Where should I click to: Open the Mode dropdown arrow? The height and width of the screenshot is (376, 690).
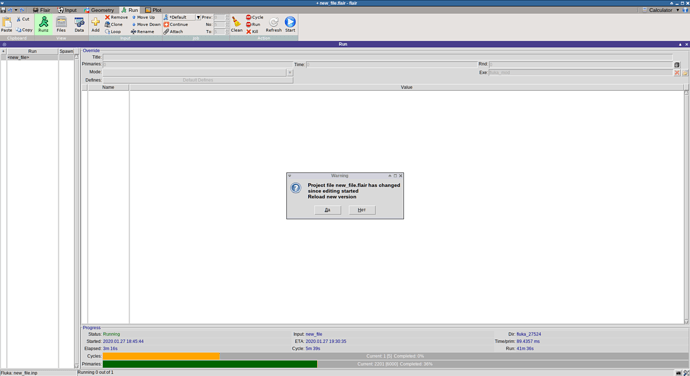click(x=290, y=72)
